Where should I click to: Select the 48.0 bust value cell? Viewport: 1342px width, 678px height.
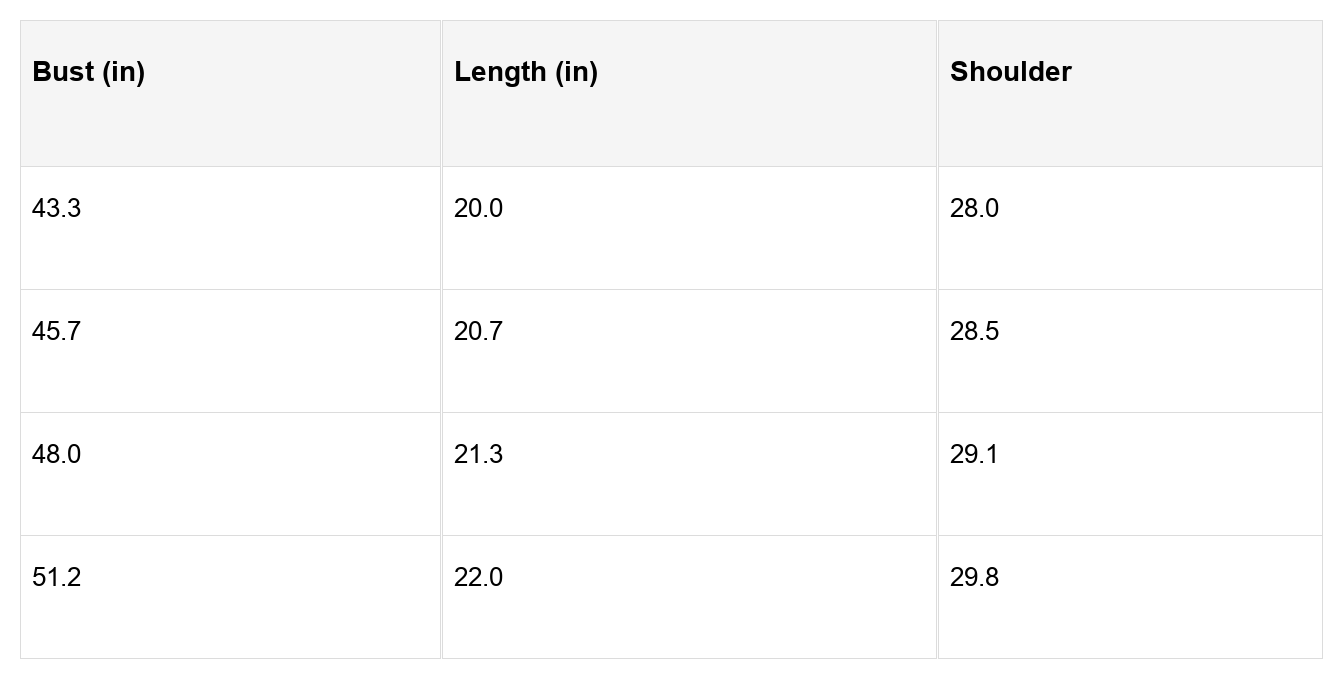[57, 455]
